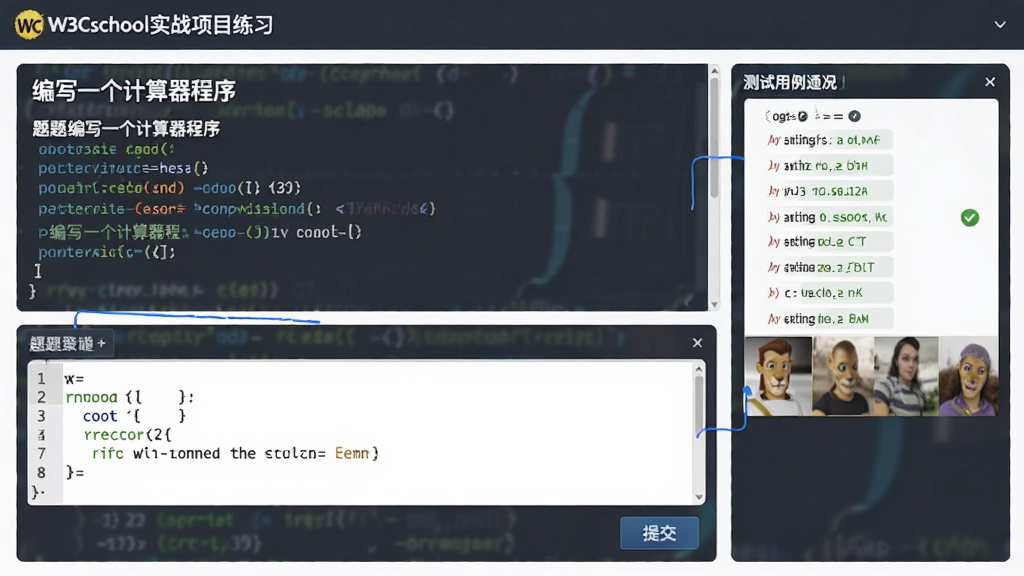Click the line 'pottecvirurce=hesa()' in problem description
Screen dimensions: 1024x576
pyautogui.click(x=123, y=168)
